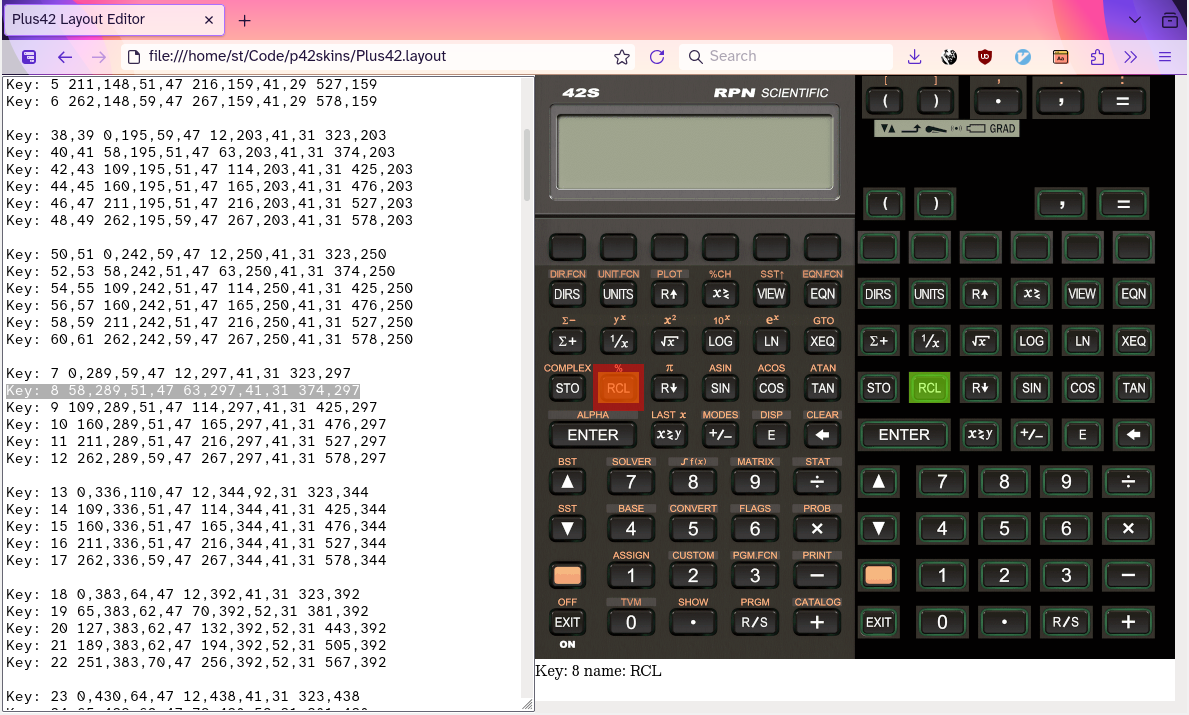Screen dimensions: 1189x715
Task: Click the ENTER key in right sprite panel
Action: point(904,435)
